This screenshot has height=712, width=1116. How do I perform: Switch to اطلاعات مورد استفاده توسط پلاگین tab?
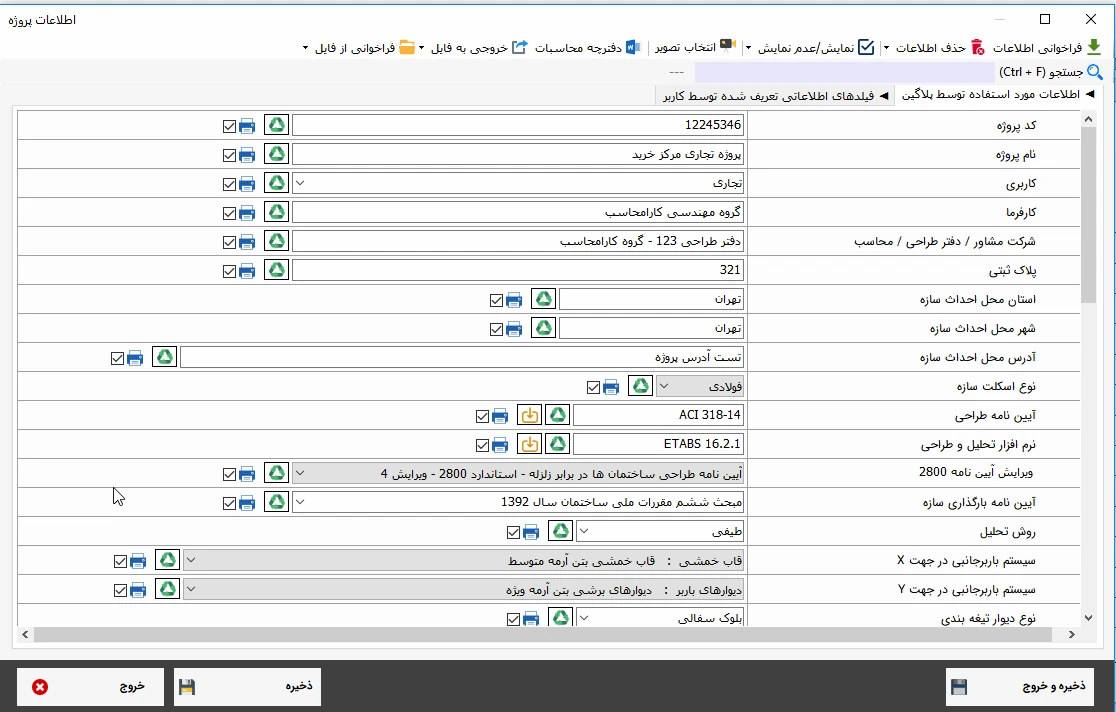click(x=998, y=95)
